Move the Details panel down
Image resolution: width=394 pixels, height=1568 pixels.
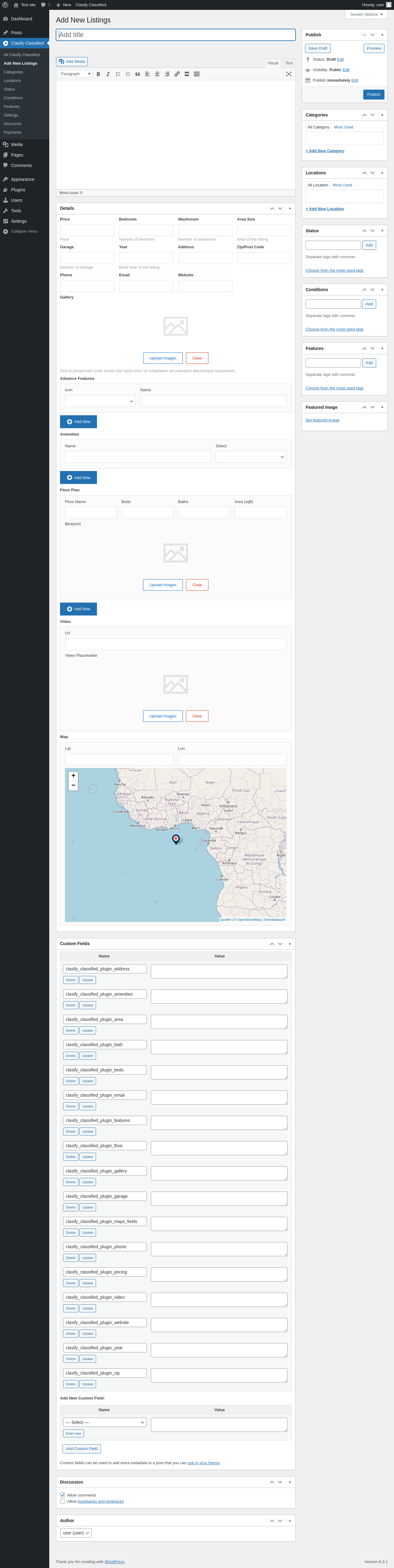(280, 209)
